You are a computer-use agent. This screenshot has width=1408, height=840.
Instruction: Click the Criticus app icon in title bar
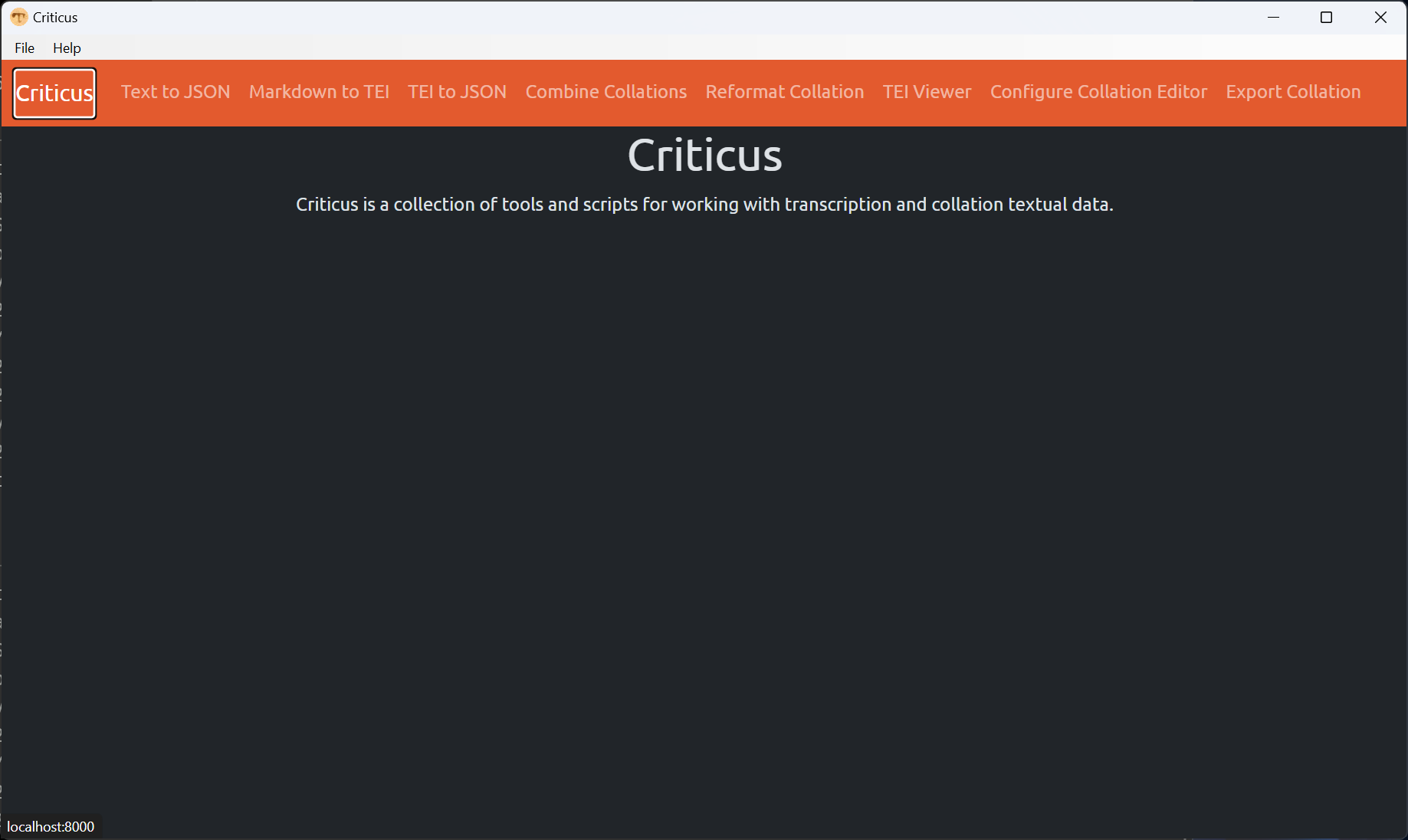(18, 17)
